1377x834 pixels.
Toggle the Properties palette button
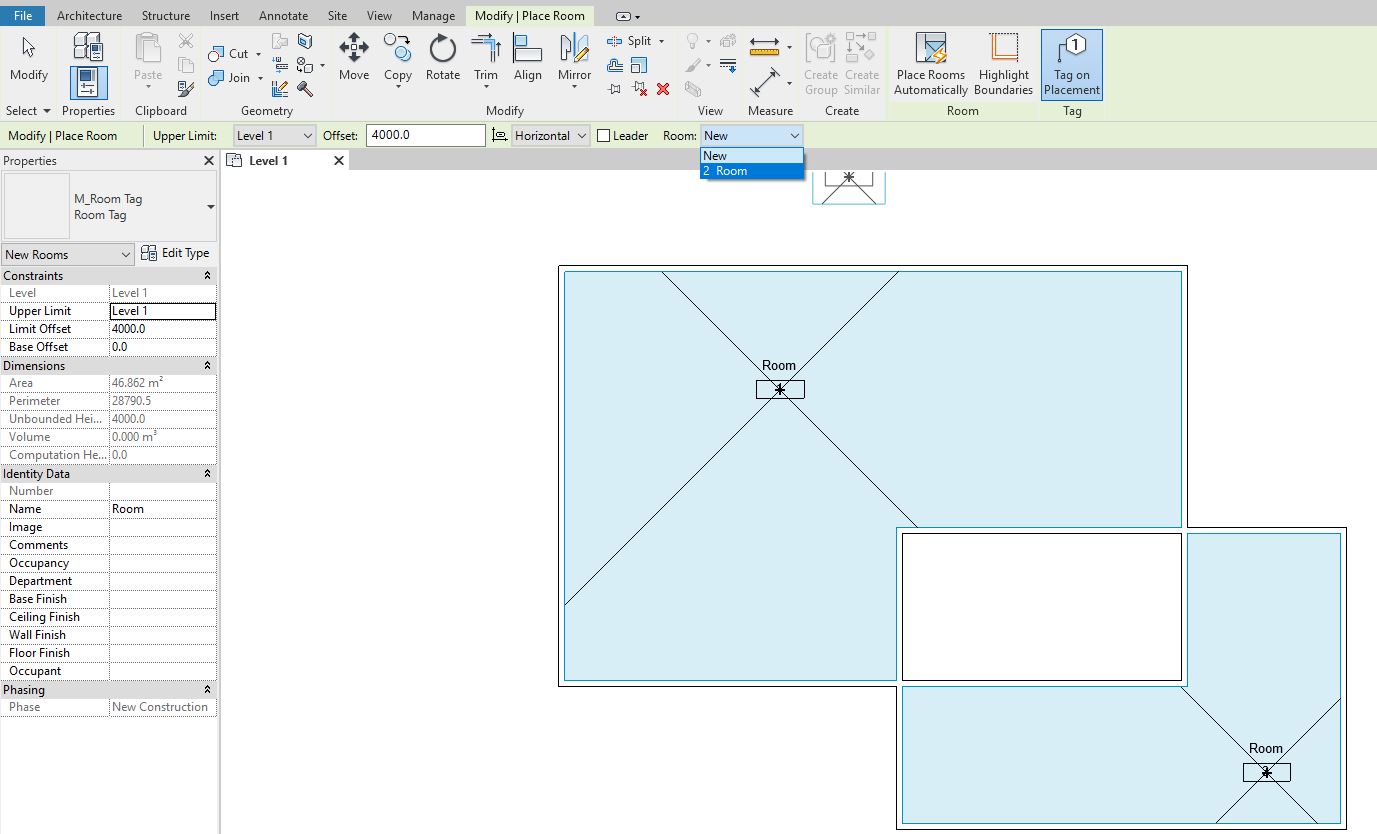88,83
